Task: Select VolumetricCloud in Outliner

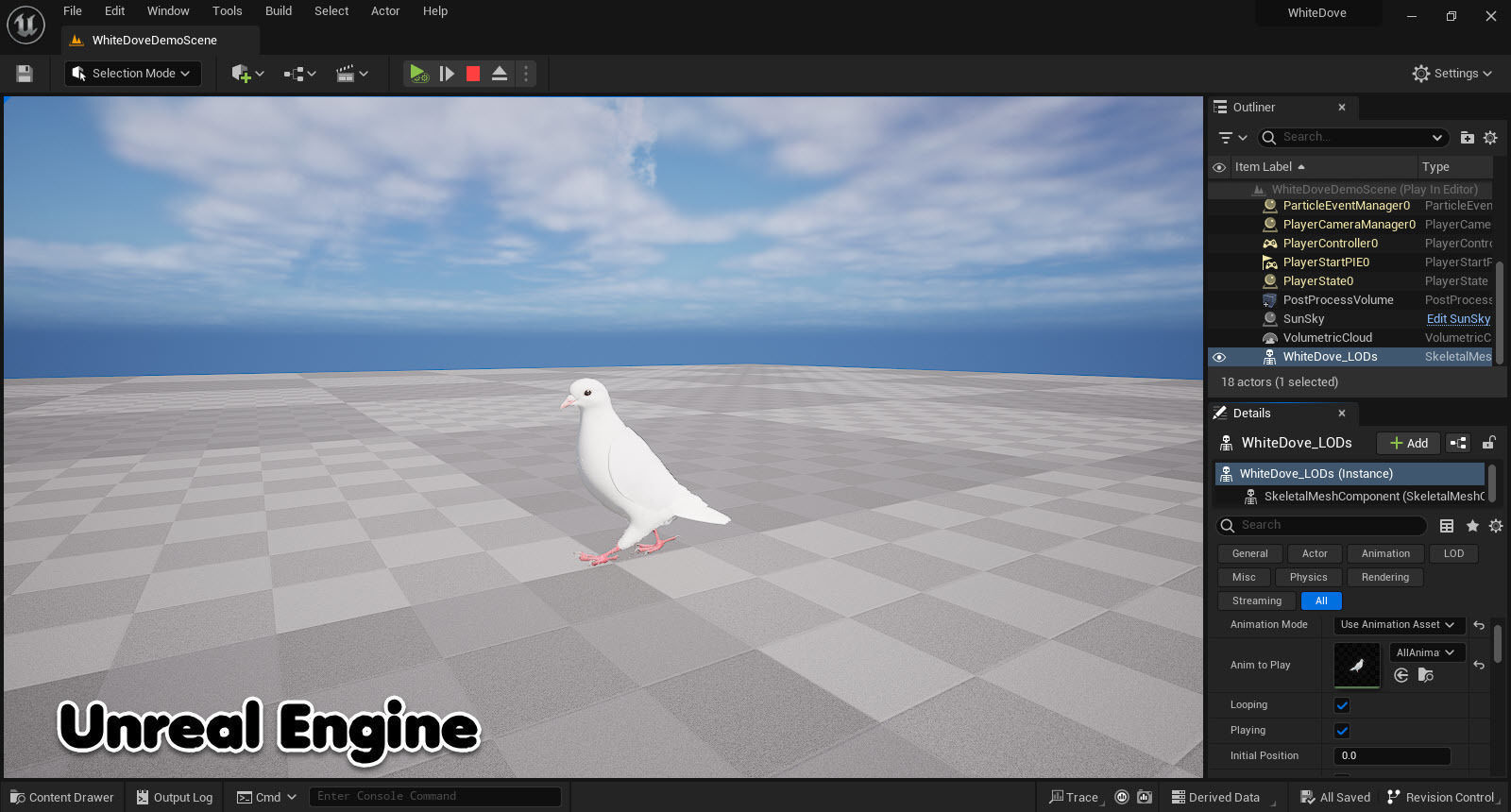Action: pyautogui.click(x=1327, y=338)
